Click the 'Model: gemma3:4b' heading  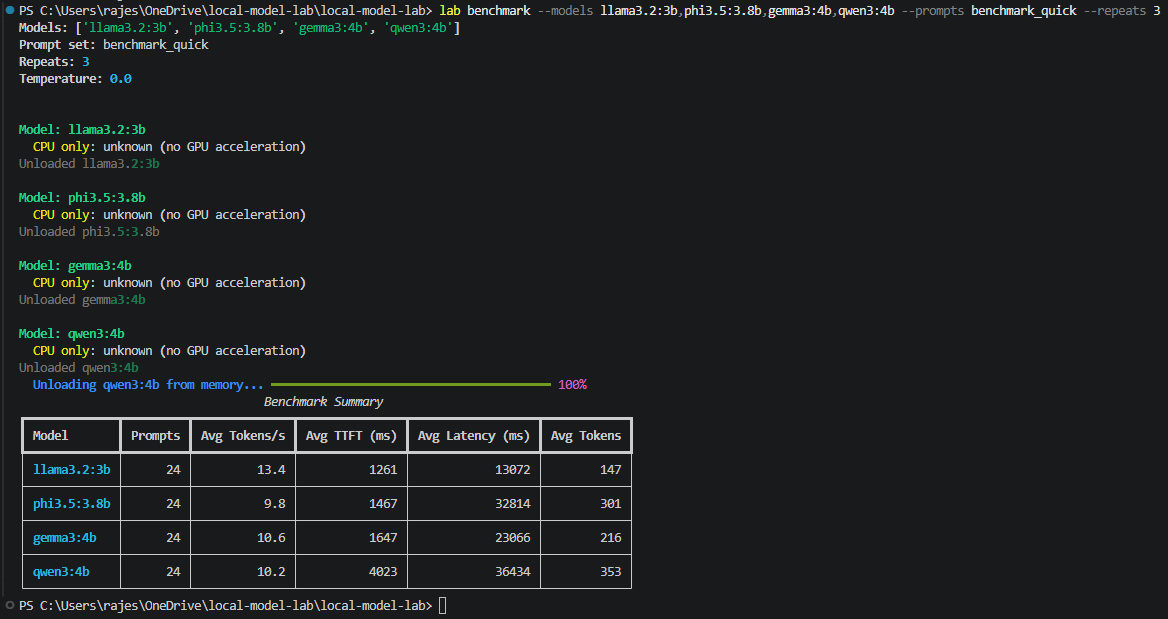(75, 266)
